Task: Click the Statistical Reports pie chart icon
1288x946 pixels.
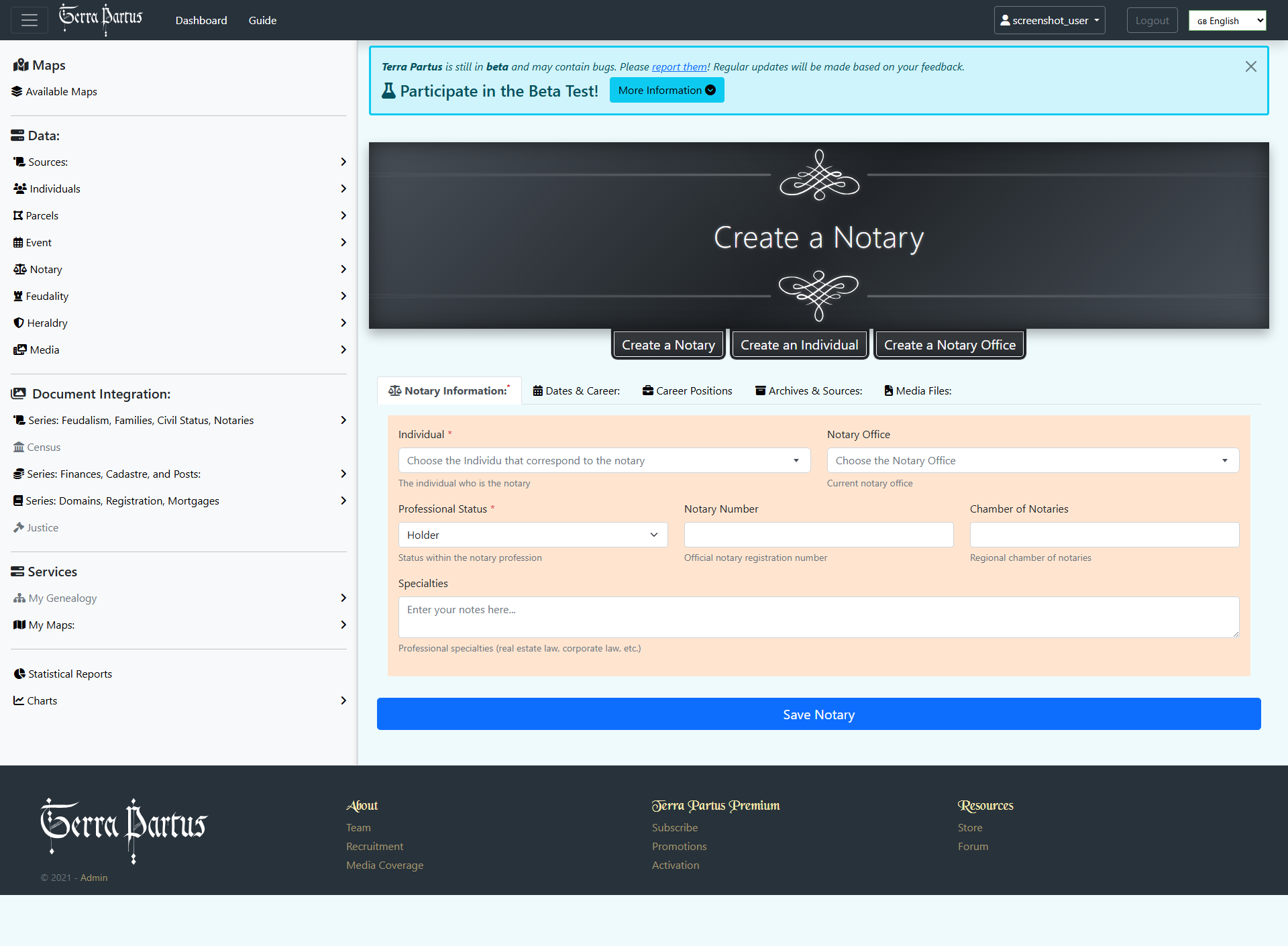Action: click(x=19, y=674)
